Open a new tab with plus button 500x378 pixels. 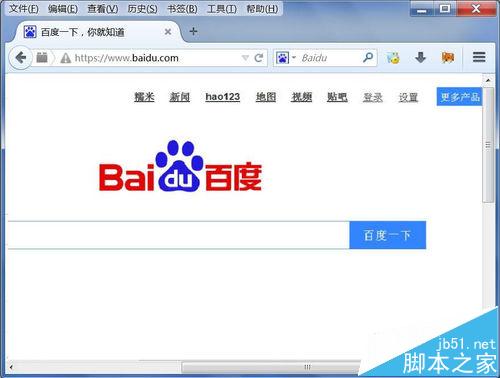(x=193, y=32)
